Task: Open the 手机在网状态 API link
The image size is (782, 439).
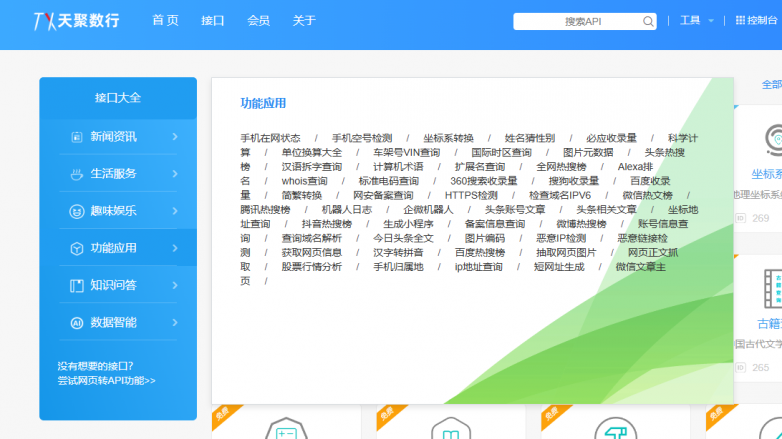Action: click(x=270, y=138)
